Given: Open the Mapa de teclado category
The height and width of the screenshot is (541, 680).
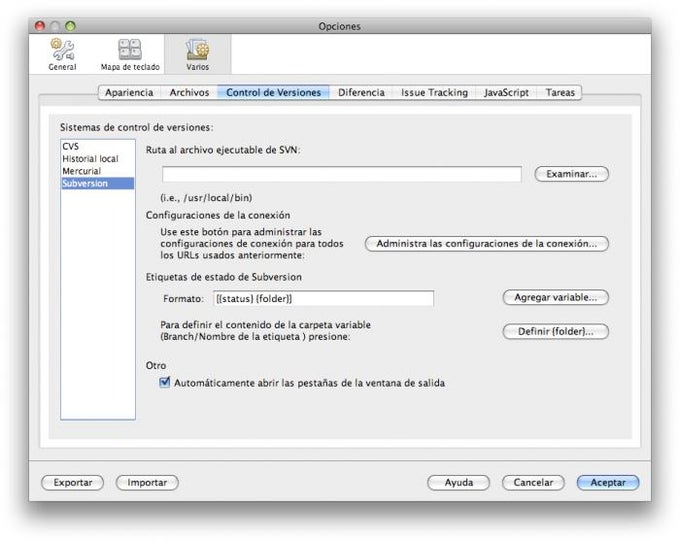Looking at the screenshot, I should pyautogui.click(x=130, y=54).
